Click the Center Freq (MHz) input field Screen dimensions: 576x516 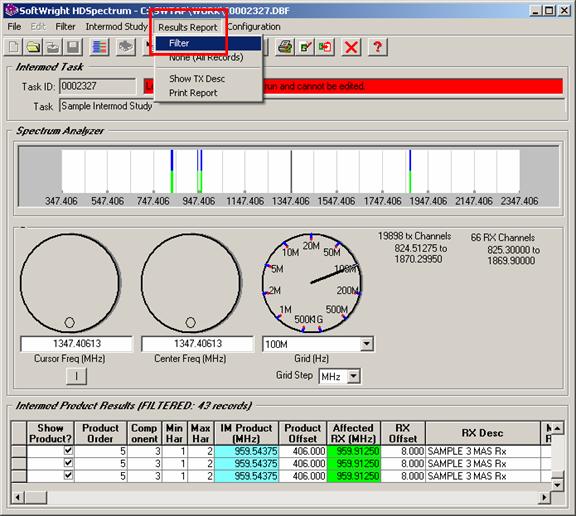click(198, 344)
